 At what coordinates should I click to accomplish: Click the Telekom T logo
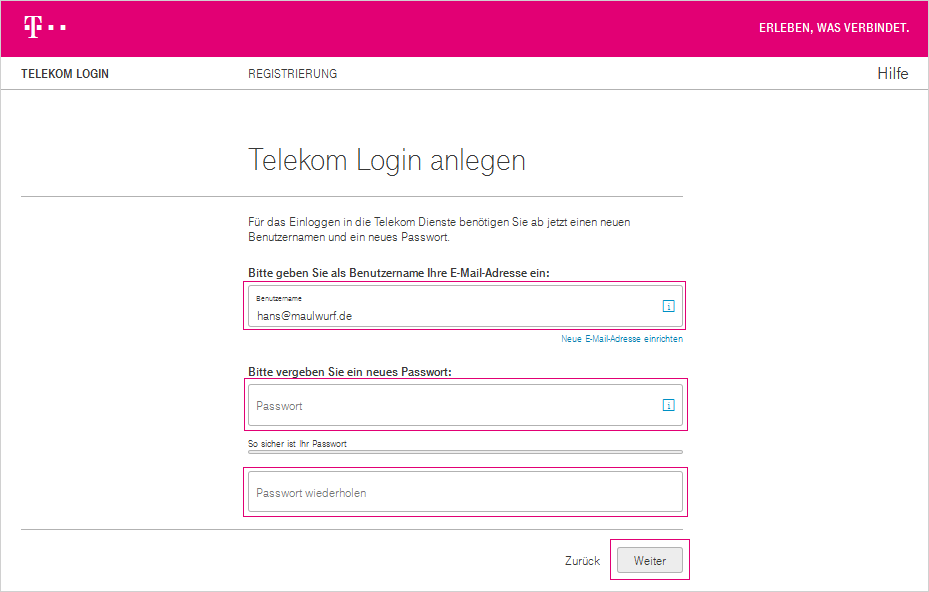tap(44, 27)
